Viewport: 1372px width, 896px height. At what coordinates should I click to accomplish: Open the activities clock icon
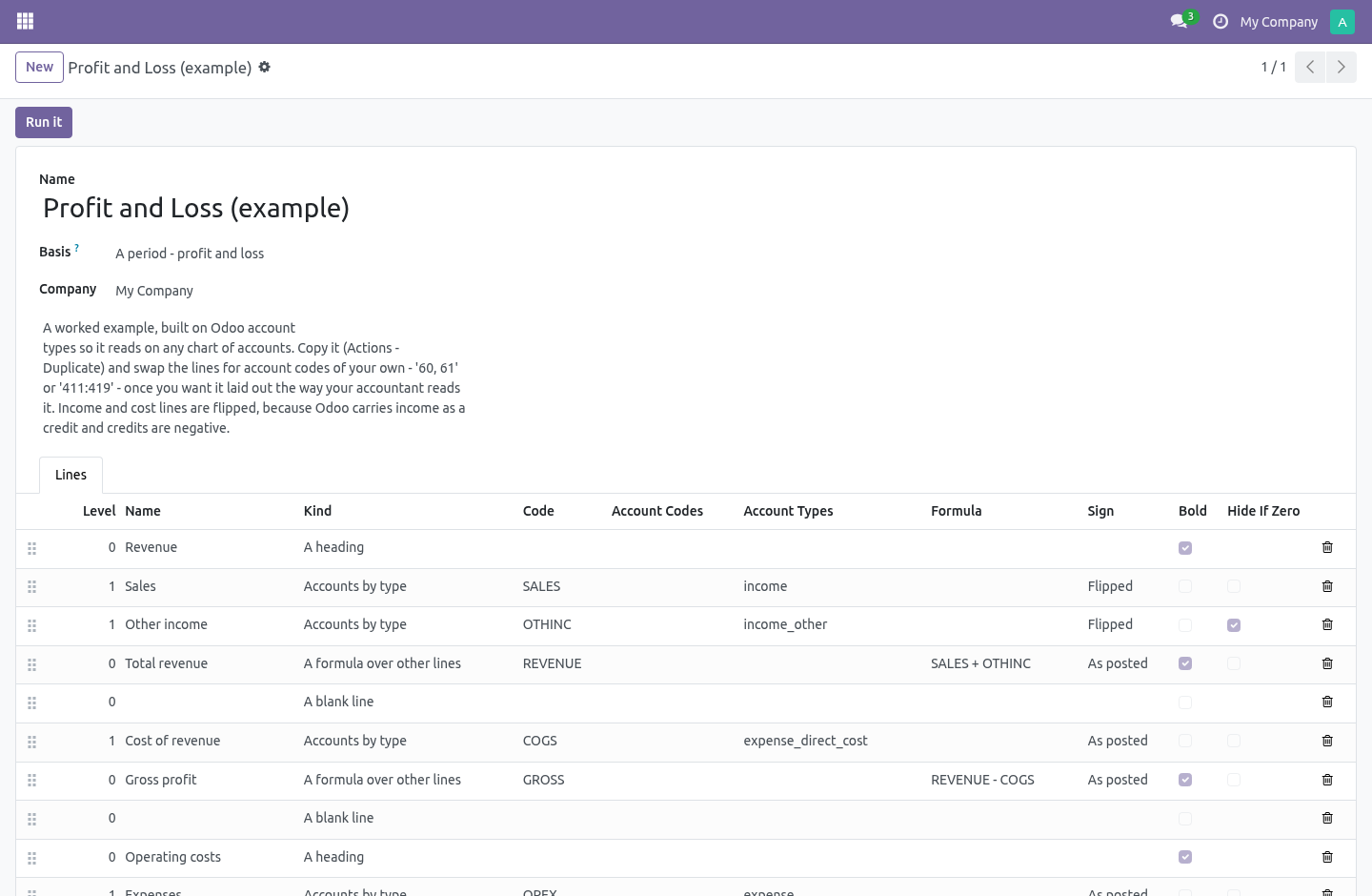1221,21
